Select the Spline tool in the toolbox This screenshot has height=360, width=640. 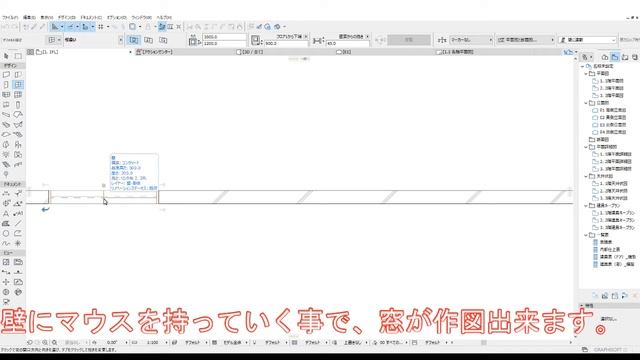tap(6, 243)
